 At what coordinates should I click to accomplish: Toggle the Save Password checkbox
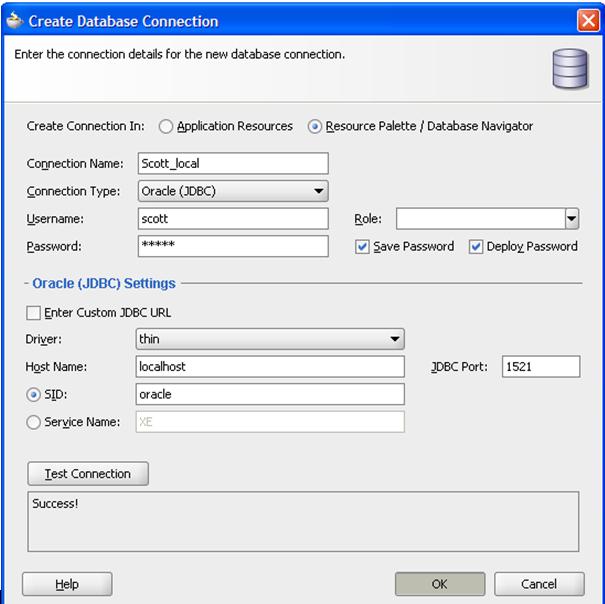362,247
